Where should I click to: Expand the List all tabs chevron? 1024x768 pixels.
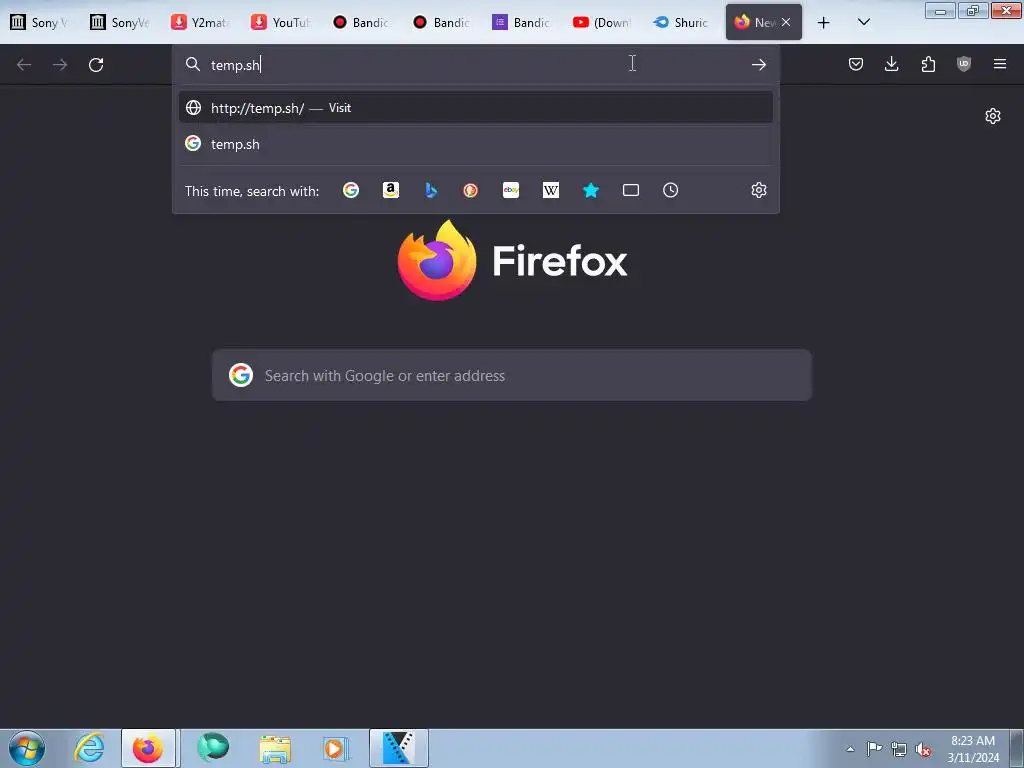point(863,22)
